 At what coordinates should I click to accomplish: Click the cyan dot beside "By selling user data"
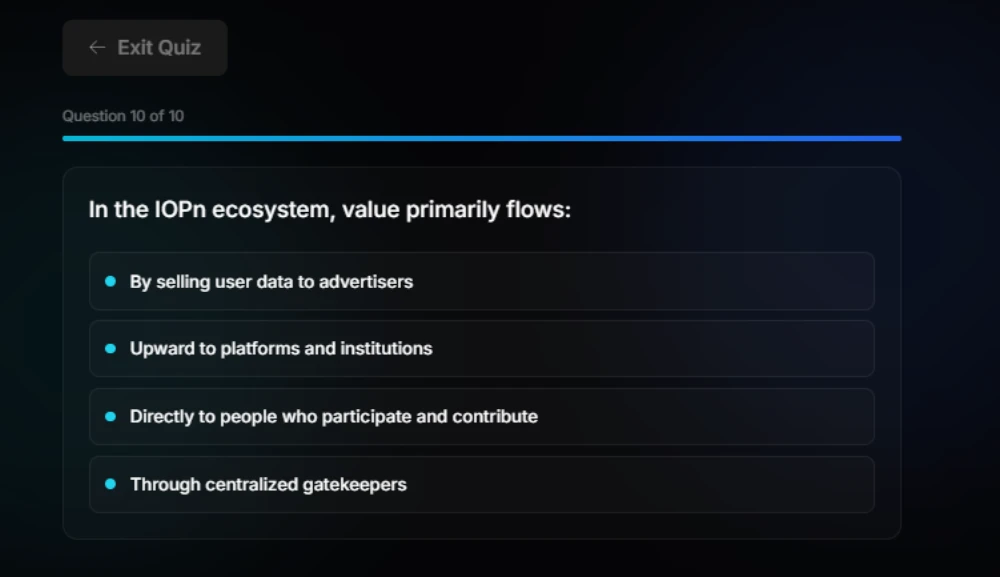click(110, 282)
